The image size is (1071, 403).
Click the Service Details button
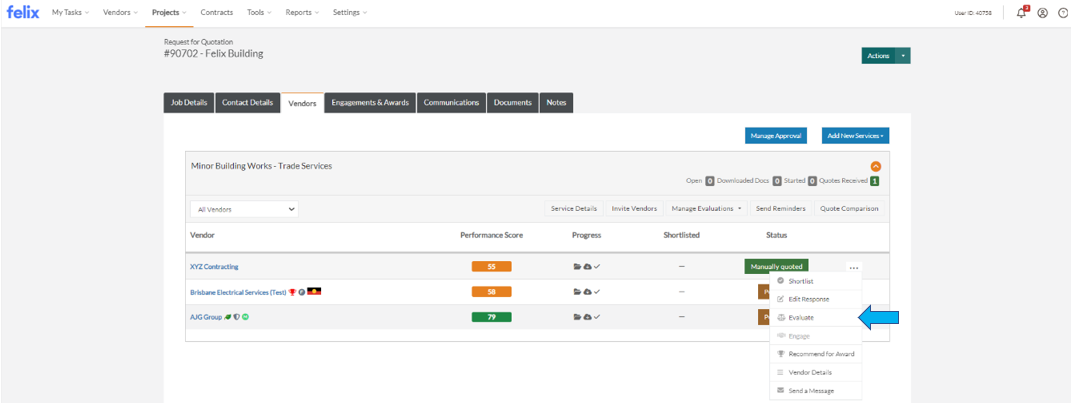coord(574,208)
